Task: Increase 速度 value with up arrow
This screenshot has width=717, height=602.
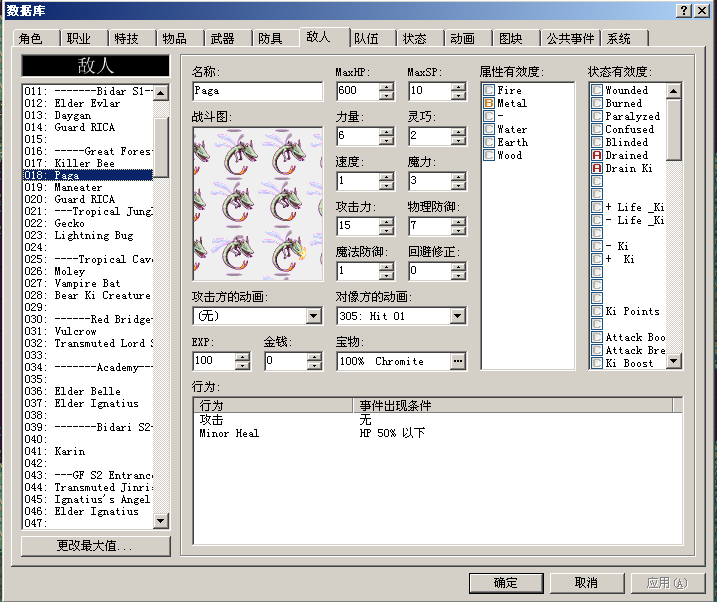Action: tap(386, 177)
